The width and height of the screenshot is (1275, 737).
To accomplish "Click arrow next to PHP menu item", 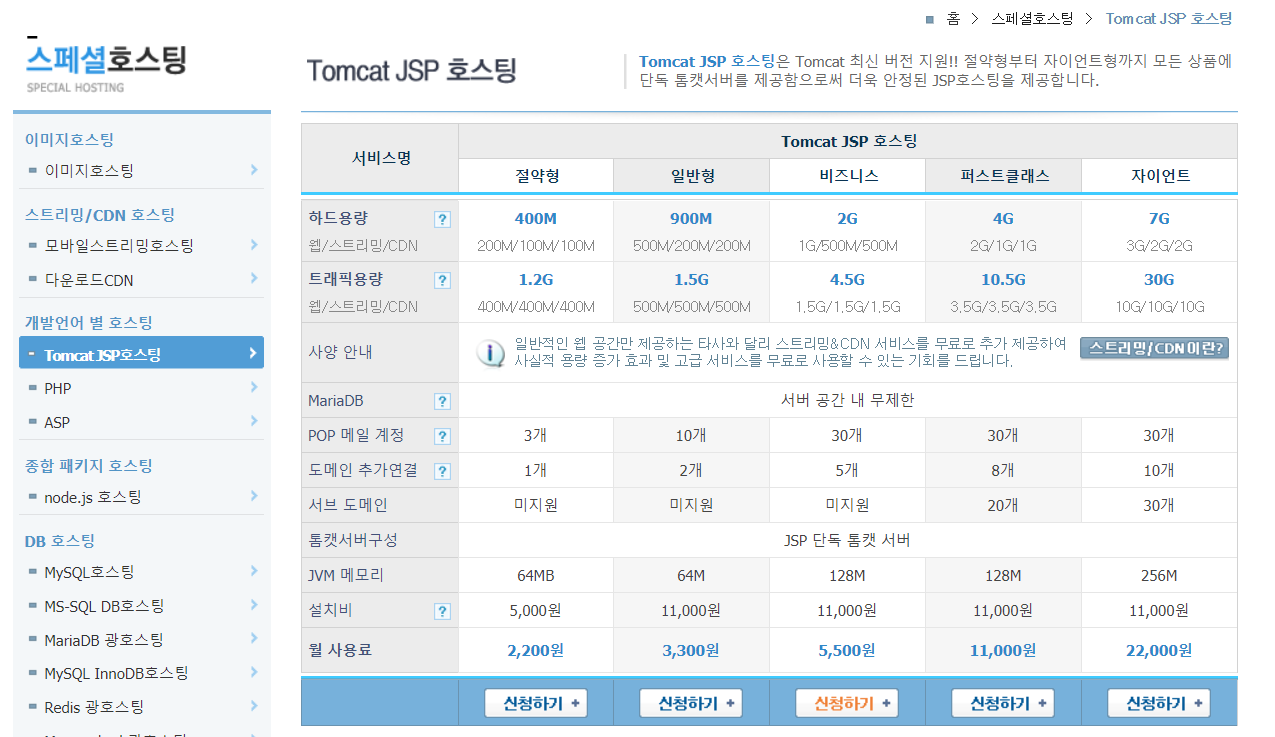I will click(x=254, y=388).
